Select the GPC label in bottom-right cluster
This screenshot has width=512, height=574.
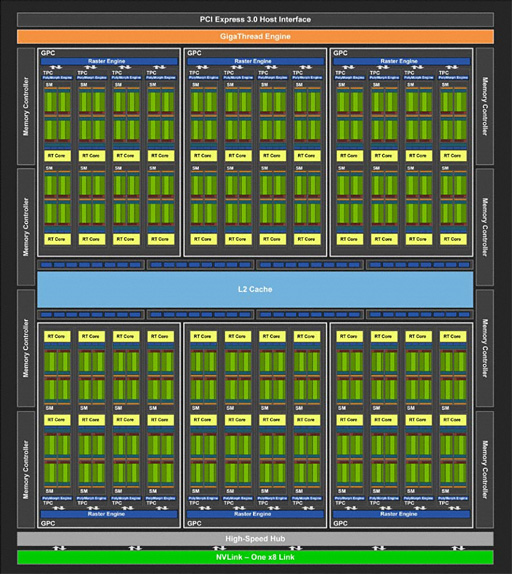pyautogui.click(x=340, y=523)
